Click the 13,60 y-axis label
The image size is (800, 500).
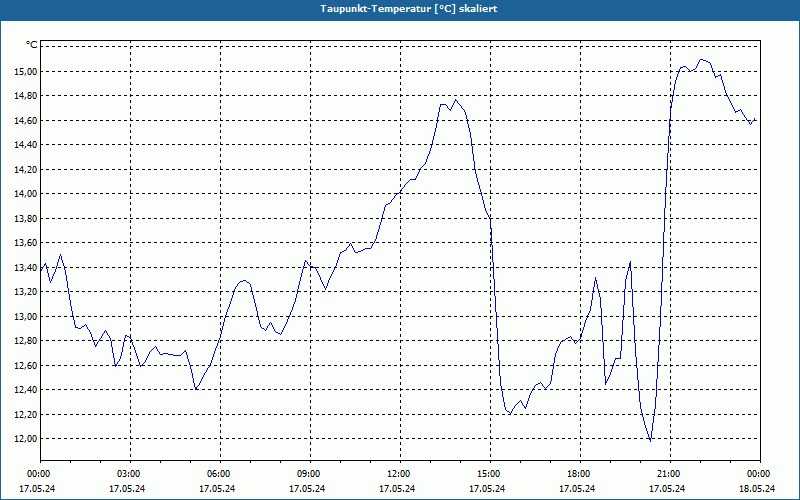click(26, 243)
